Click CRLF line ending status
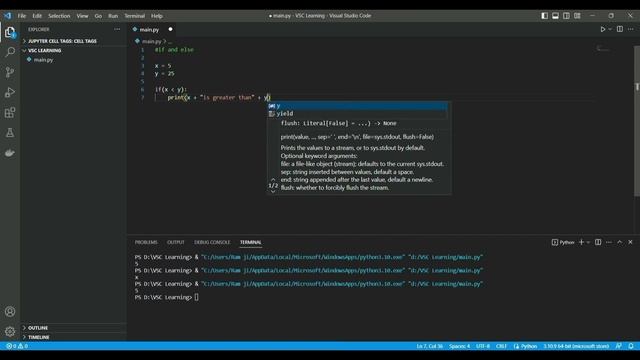This screenshot has width=640, height=360. click(x=501, y=346)
